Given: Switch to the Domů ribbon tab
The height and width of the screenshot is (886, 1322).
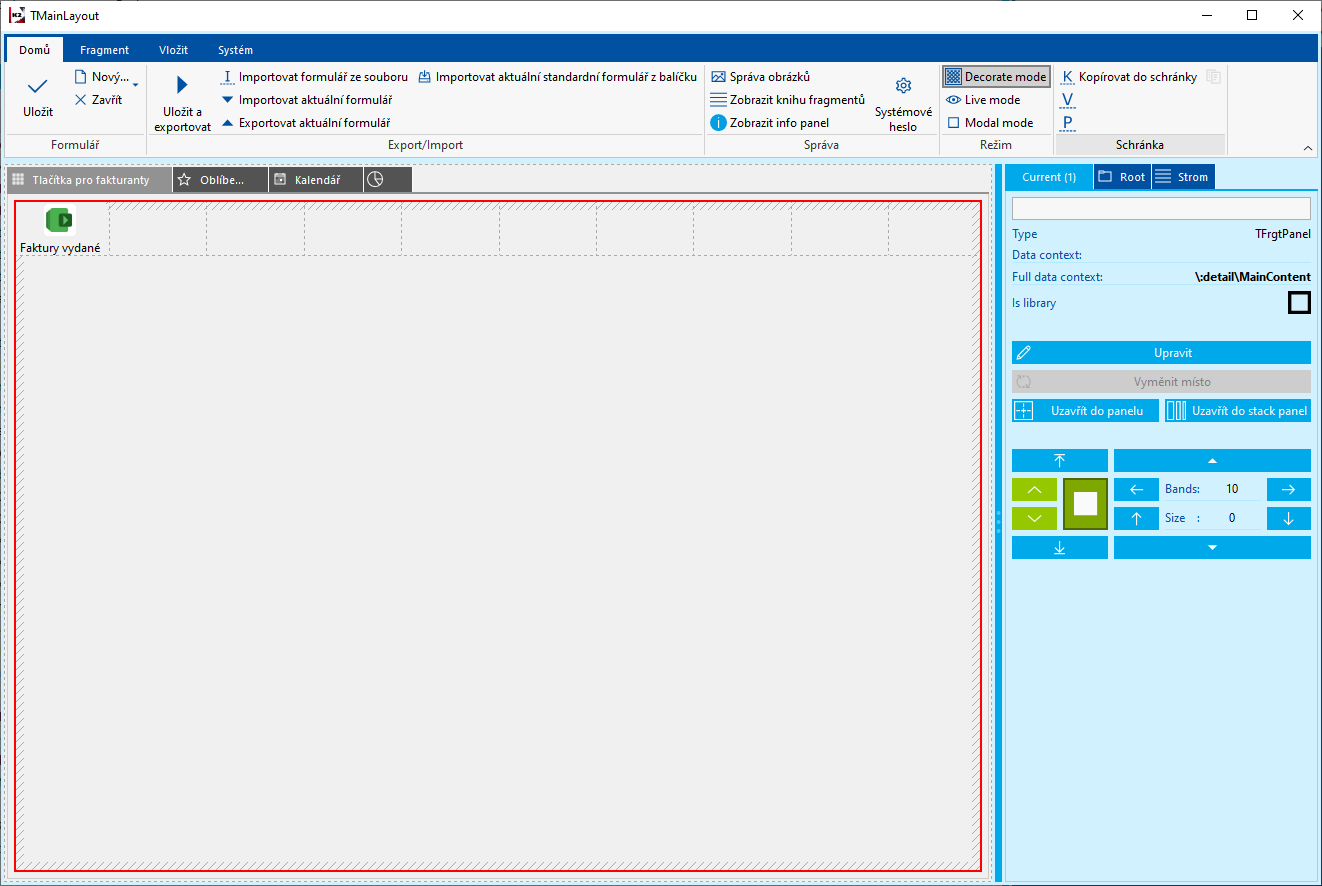Looking at the screenshot, I should click(x=34, y=50).
